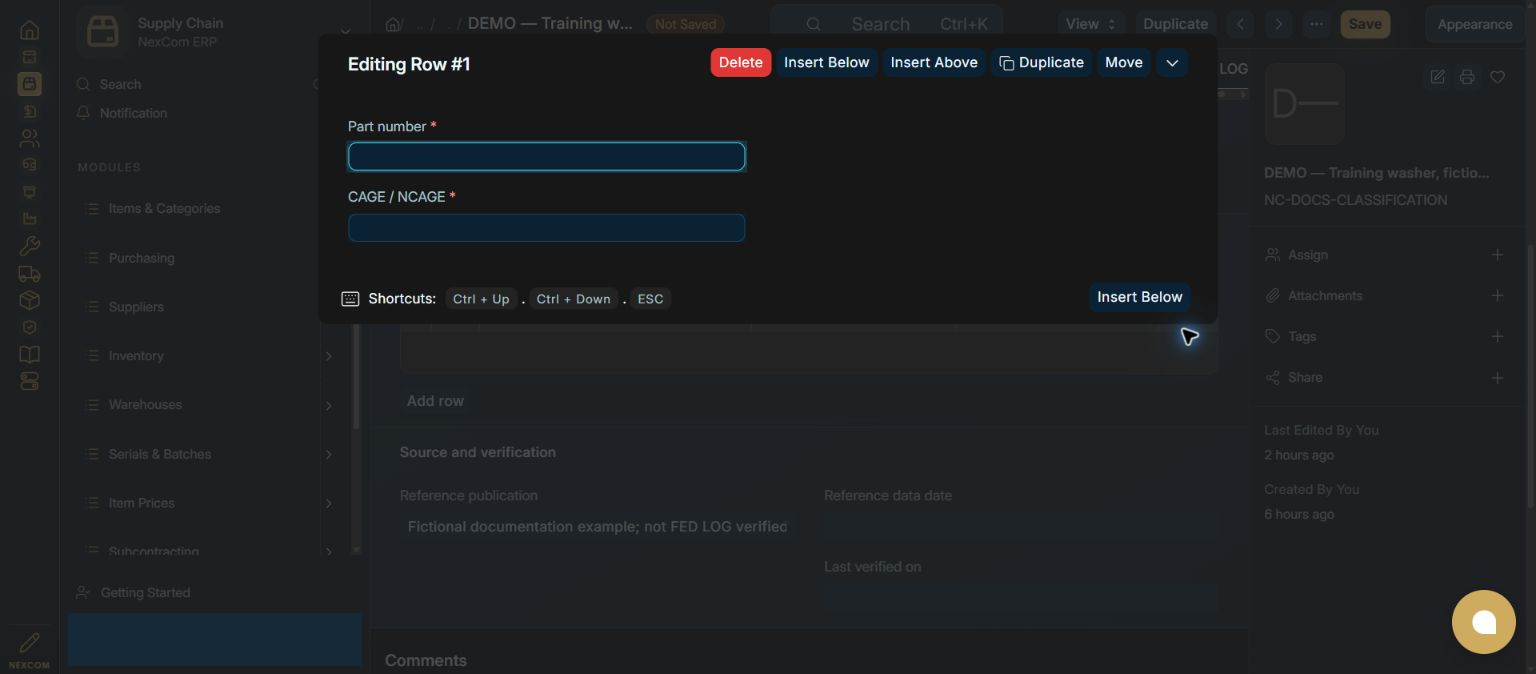Open the Purchasing module

[141, 258]
